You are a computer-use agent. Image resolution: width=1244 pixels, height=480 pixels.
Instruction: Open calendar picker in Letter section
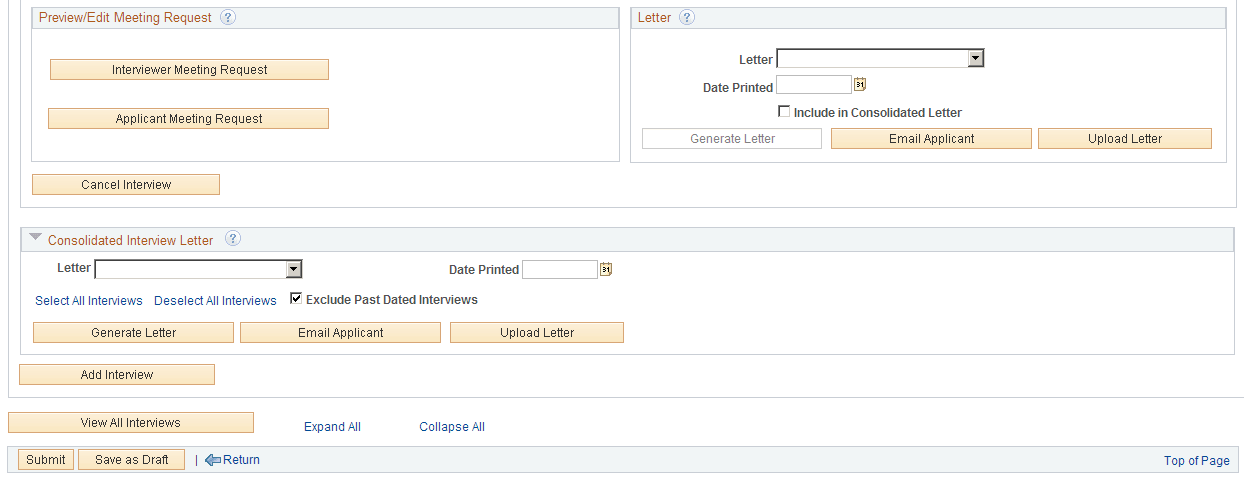coord(859,85)
